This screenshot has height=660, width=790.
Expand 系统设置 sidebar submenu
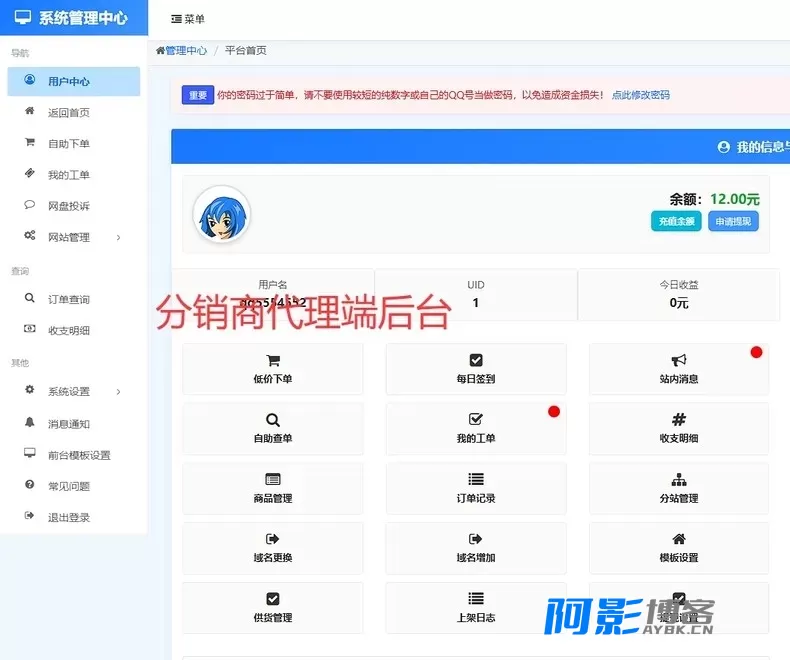tap(74, 391)
